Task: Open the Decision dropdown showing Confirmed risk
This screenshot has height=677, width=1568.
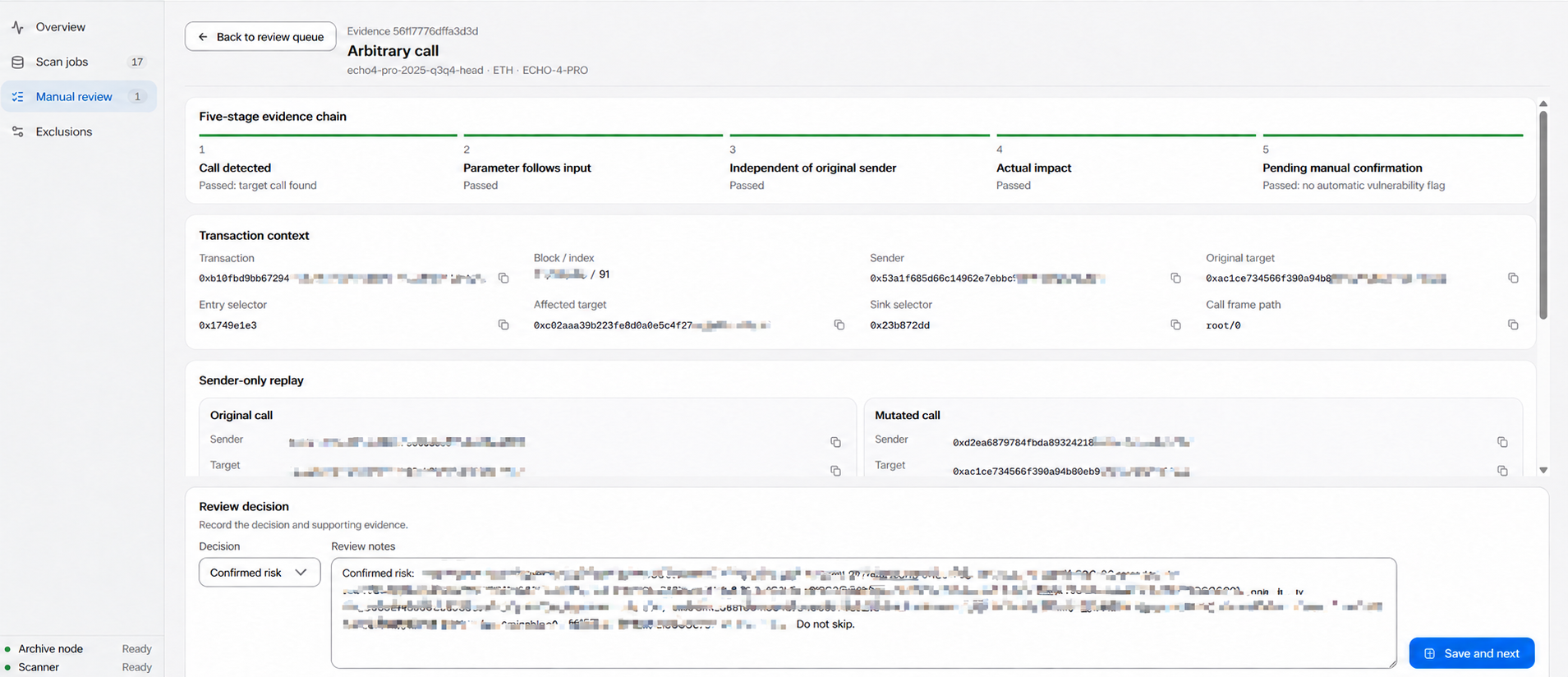Action: 260,573
